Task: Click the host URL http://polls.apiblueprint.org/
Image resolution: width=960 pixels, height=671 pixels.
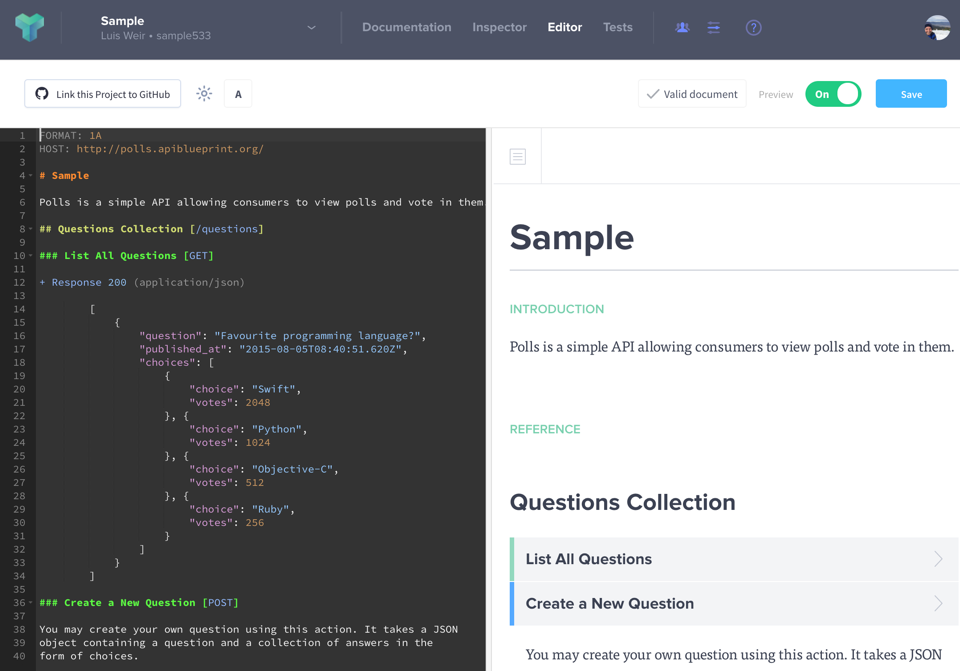Action: (170, 149)
